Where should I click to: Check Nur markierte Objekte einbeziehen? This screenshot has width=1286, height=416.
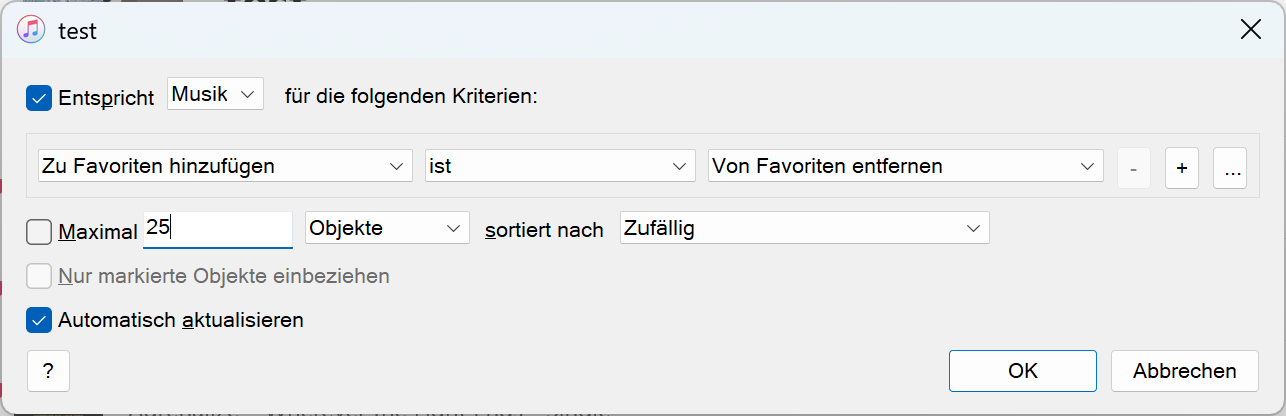[x=39, y=275]
